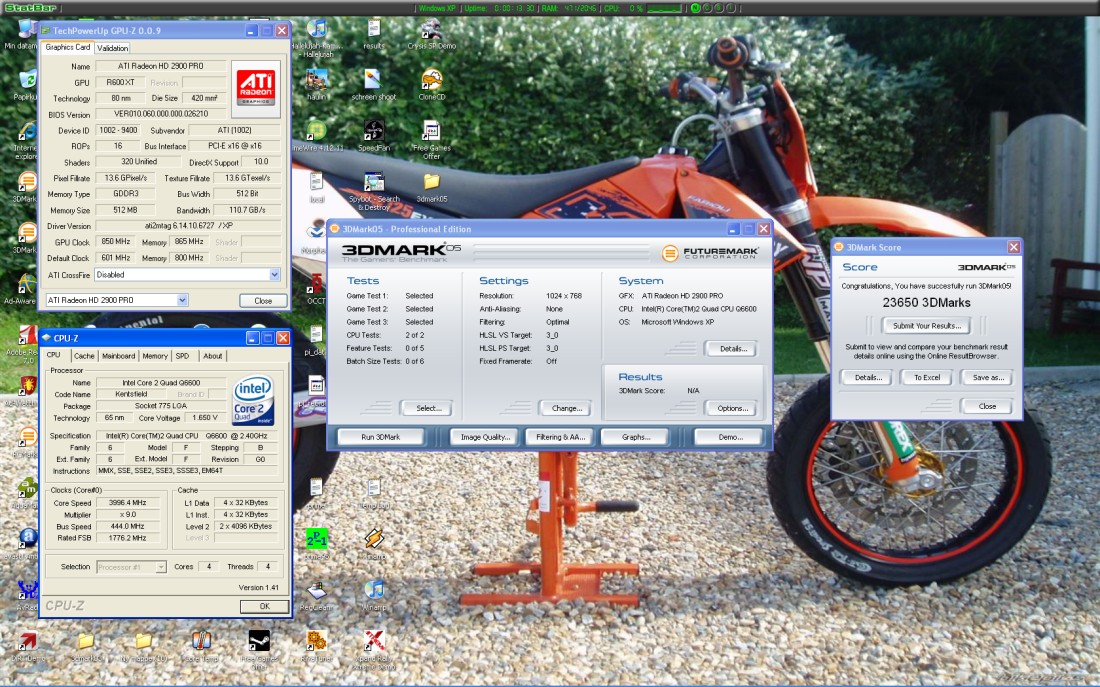Launch Spybot - Search & Destroy shortcut

click(374, 191)
